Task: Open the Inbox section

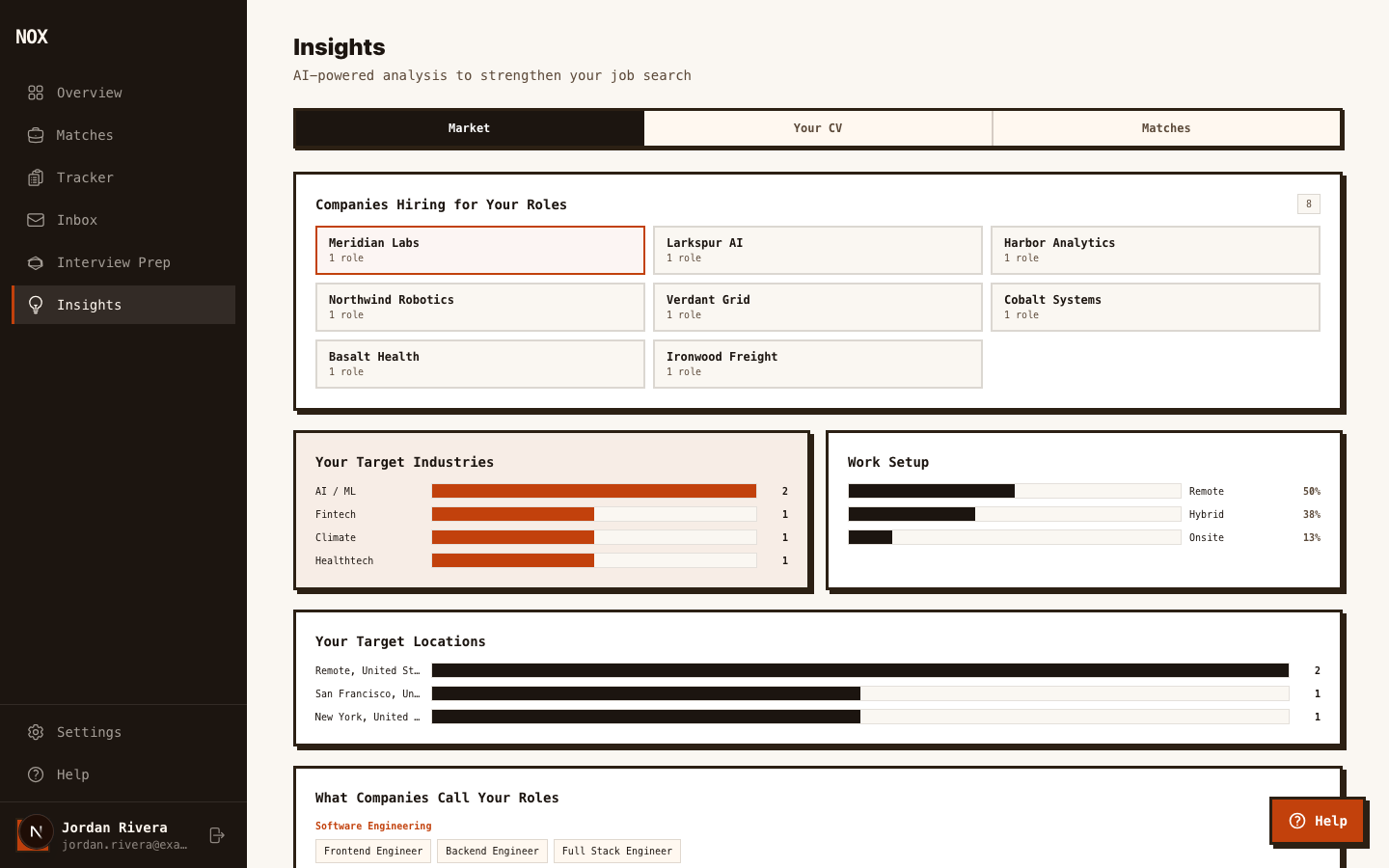Action: tap(123, 220)
